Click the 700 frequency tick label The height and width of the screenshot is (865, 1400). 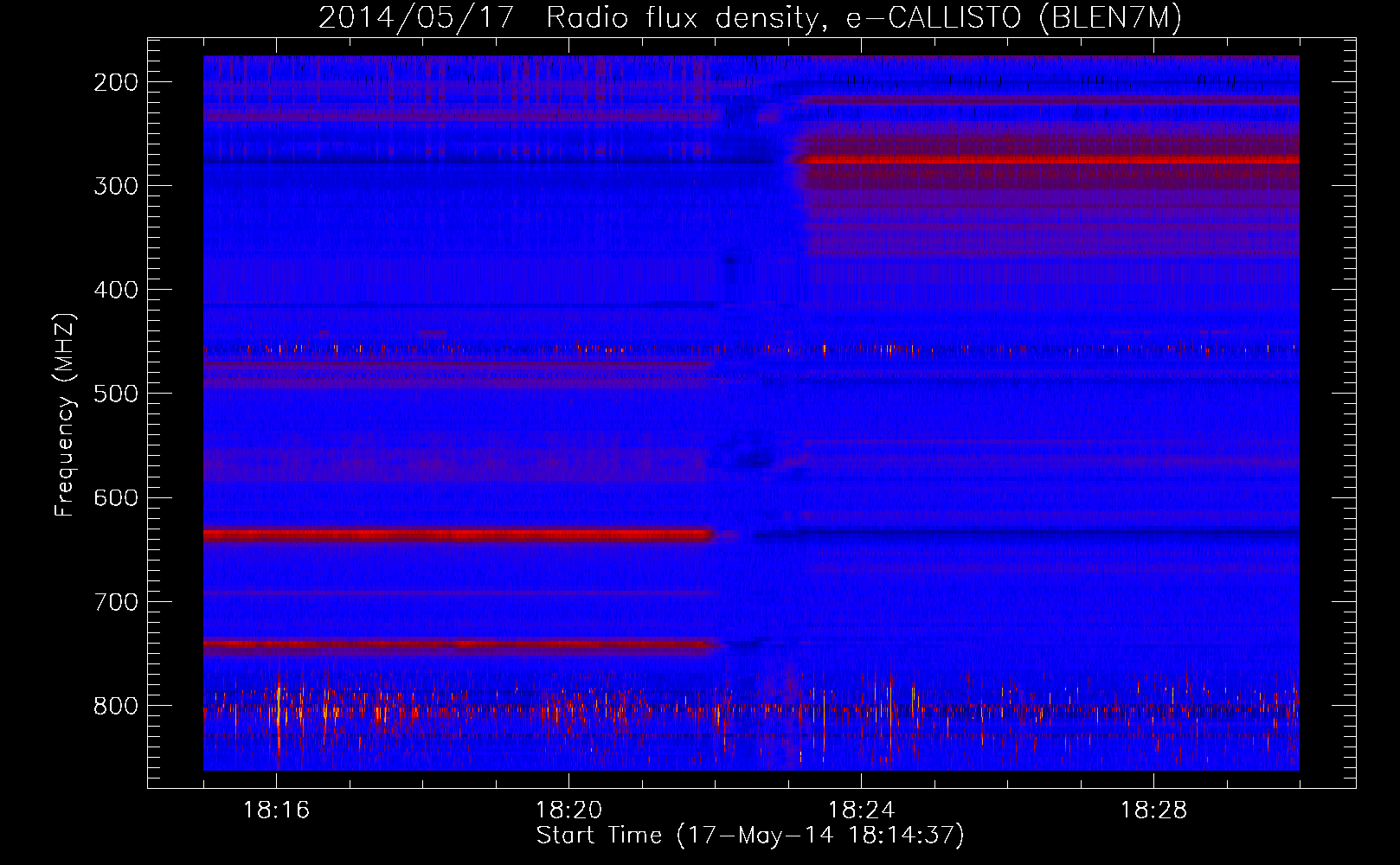tap(116, 601)
